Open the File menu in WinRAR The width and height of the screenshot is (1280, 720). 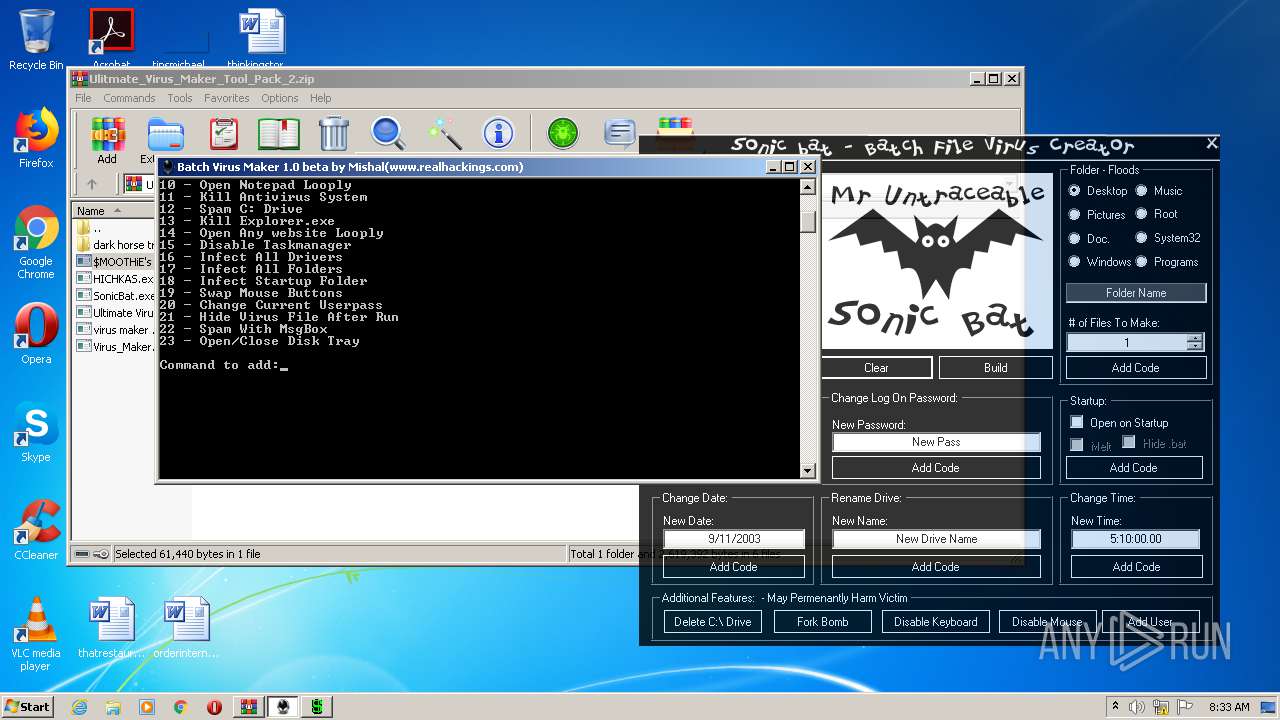(x=83, y=98)
